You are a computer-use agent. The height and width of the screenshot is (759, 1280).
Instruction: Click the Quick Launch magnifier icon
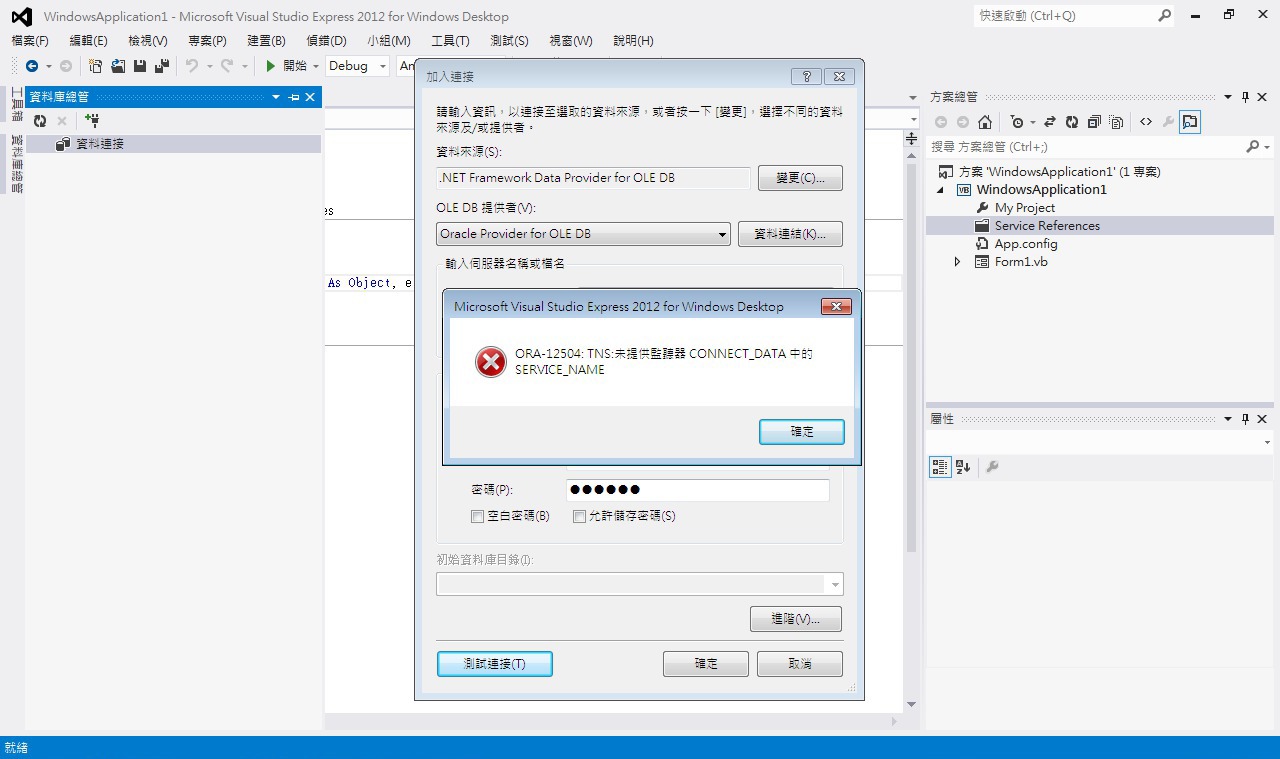(1164, 16)
